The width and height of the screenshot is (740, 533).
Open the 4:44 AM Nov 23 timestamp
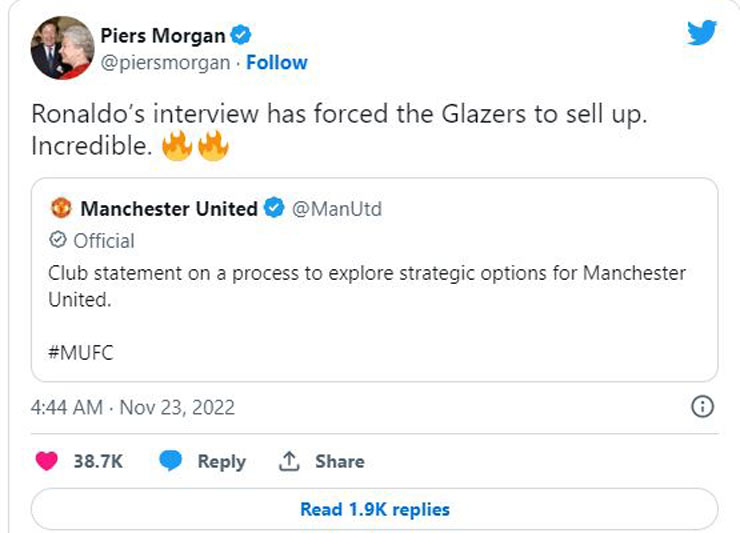(133, 407)
